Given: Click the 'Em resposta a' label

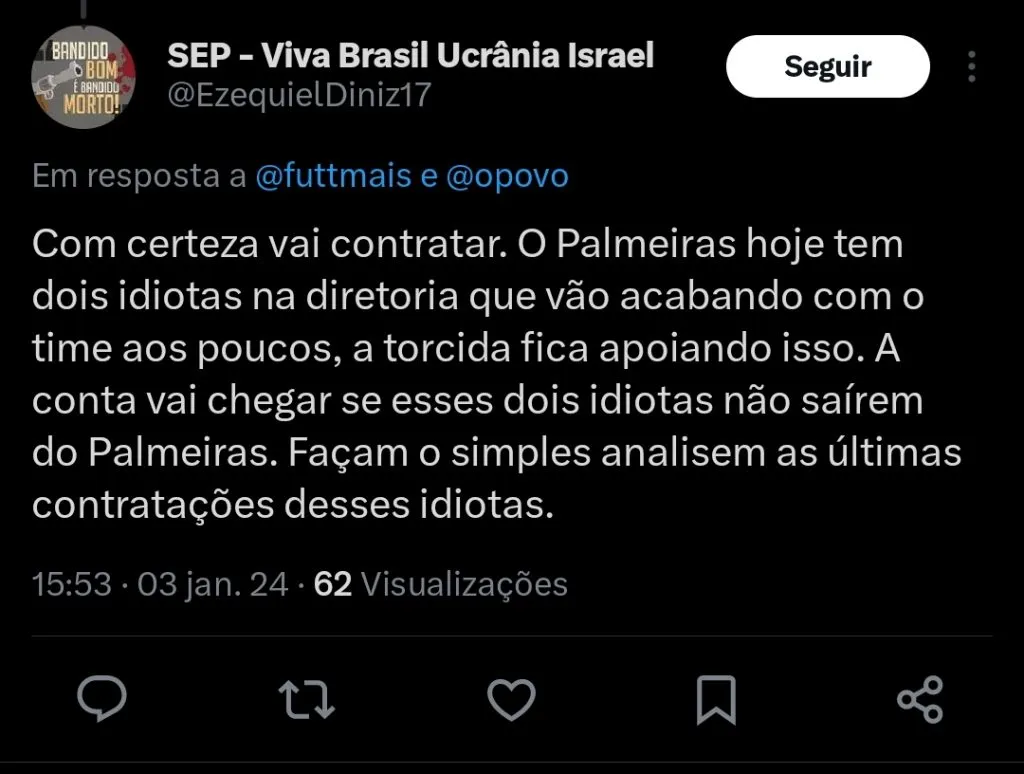Looking at the screenshot, I should point(139,176).
